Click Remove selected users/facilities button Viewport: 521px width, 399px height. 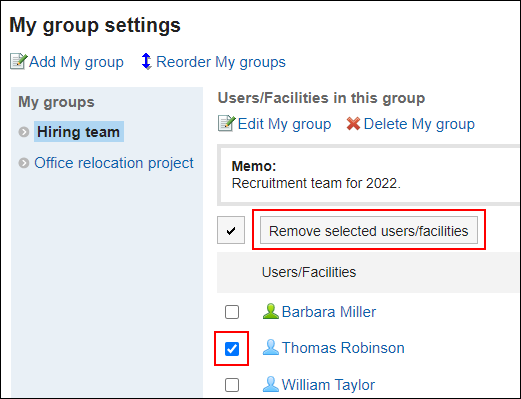pyautogui.click(x=369, y=230)
